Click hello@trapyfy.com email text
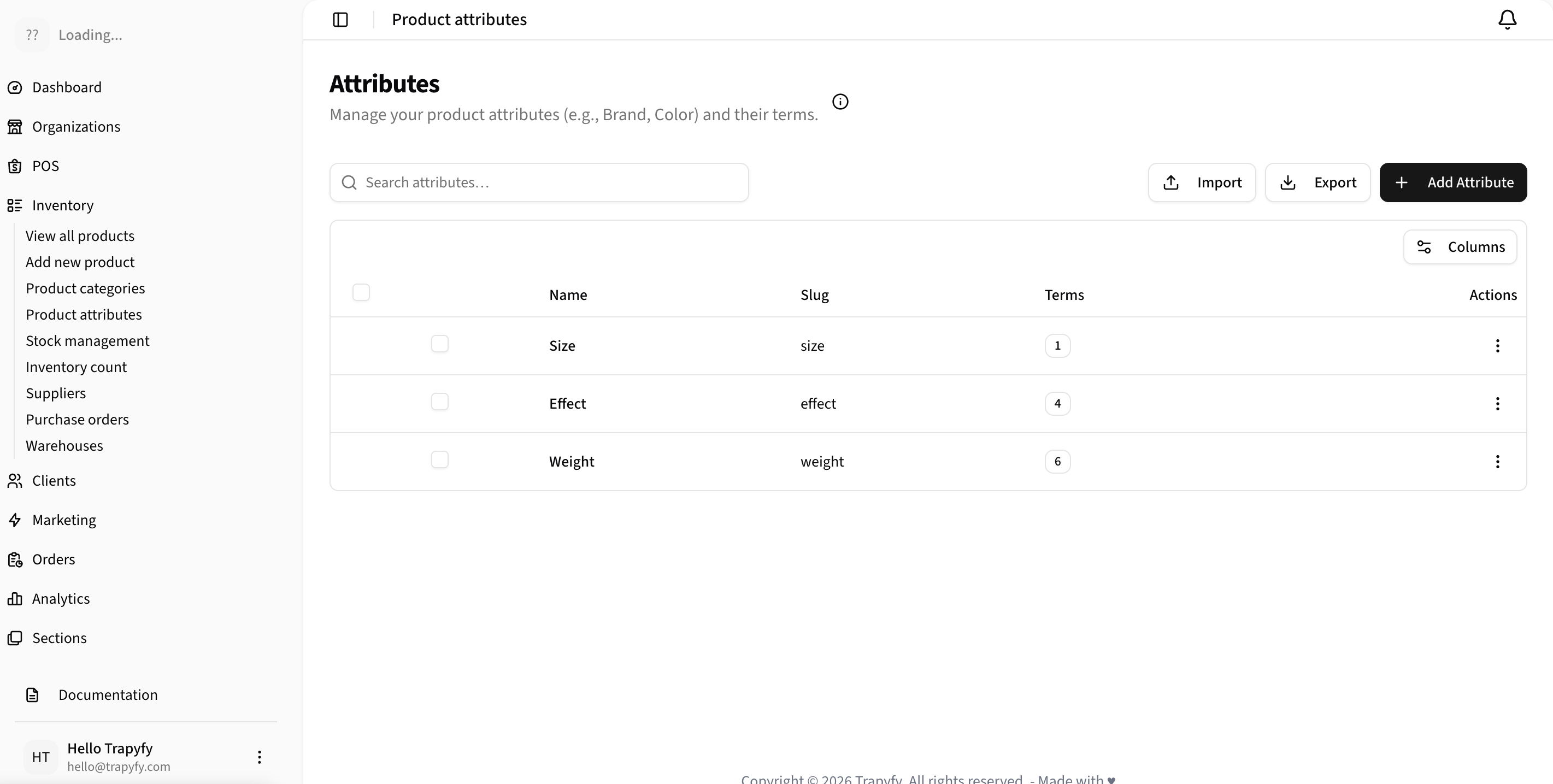Viewport: 1553px width, 784px height. pos(119,767)
